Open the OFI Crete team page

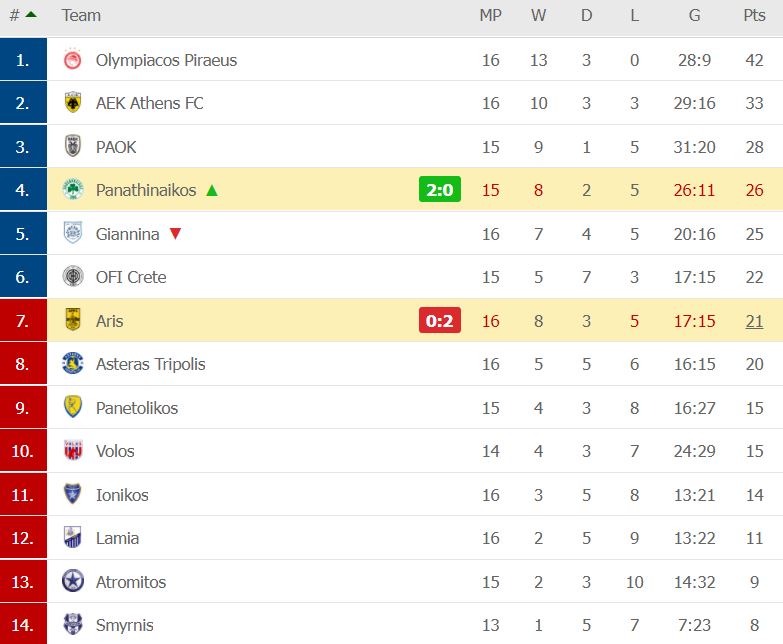point(131,277)
